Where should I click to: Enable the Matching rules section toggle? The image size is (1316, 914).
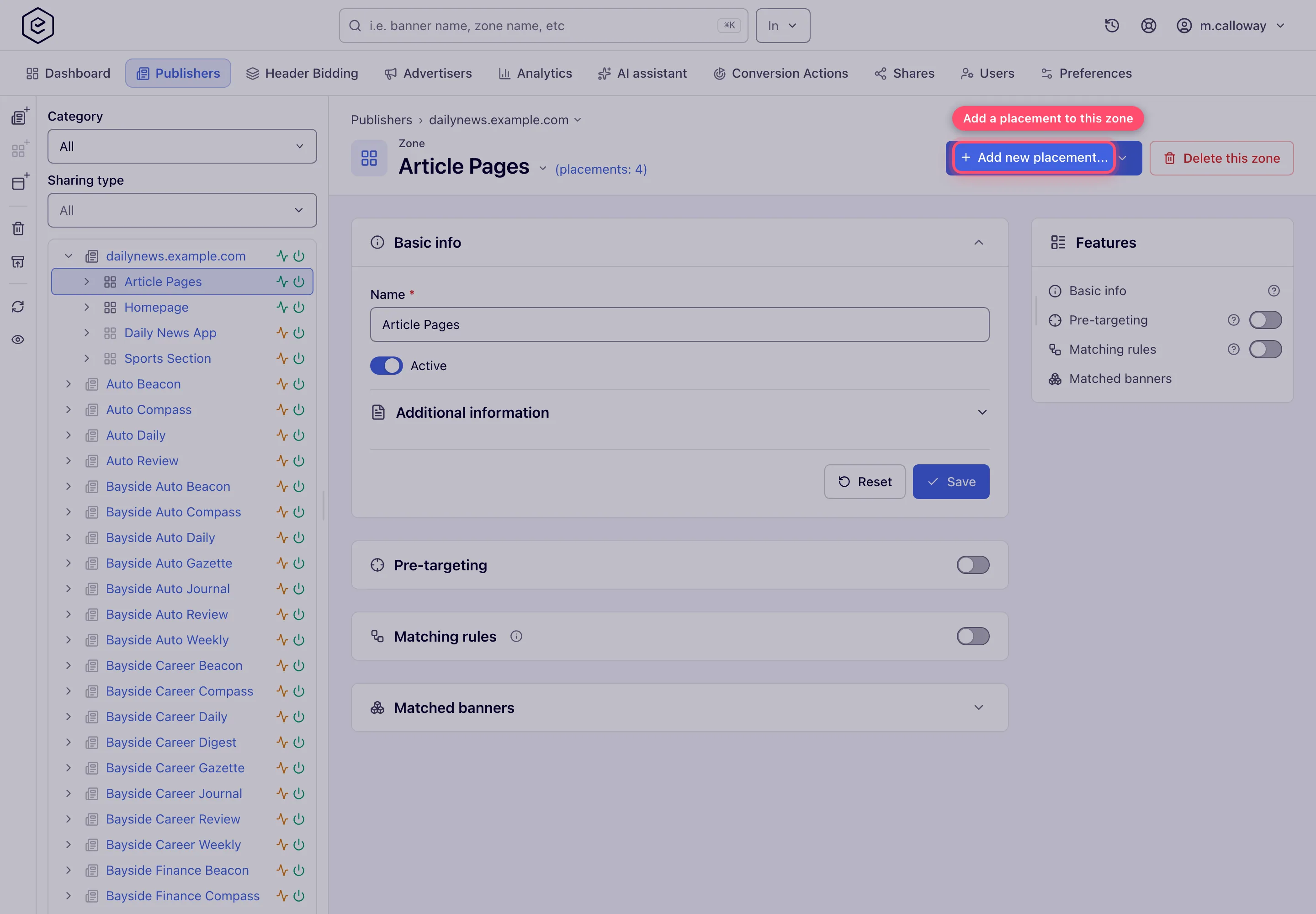coord(973,636)
